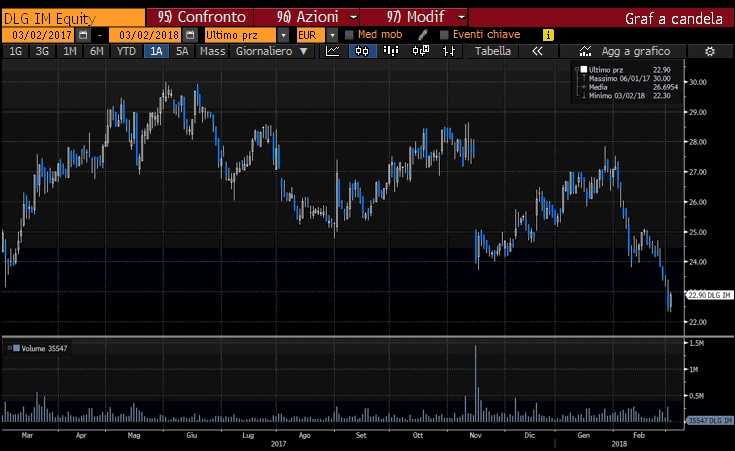Toggle Eventi chiave checkbox
This screenshot has height=451, width=735.
pyautogui.click(x=444, y=35)
